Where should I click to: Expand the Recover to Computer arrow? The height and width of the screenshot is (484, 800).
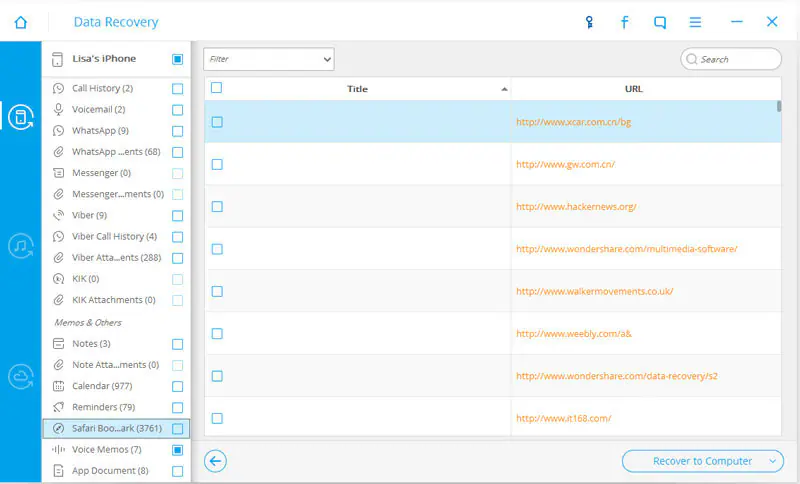pos(772,461)
